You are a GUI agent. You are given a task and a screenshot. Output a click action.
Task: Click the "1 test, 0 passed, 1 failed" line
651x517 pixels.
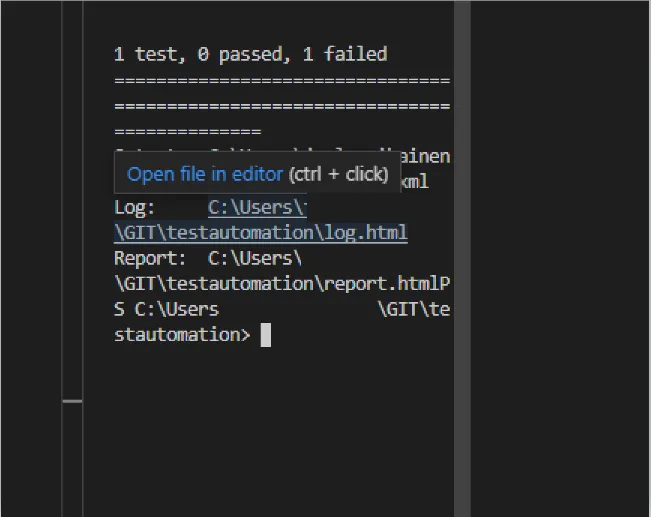click(250, 54)
